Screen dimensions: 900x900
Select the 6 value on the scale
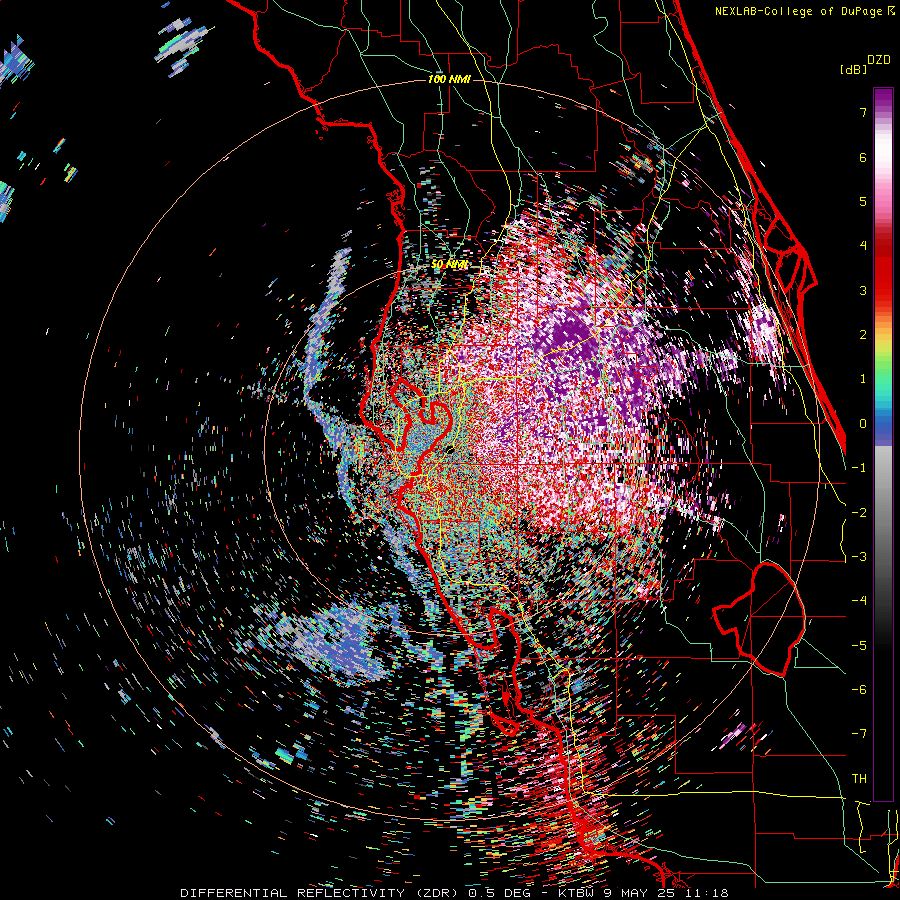(x=863, y=157)
